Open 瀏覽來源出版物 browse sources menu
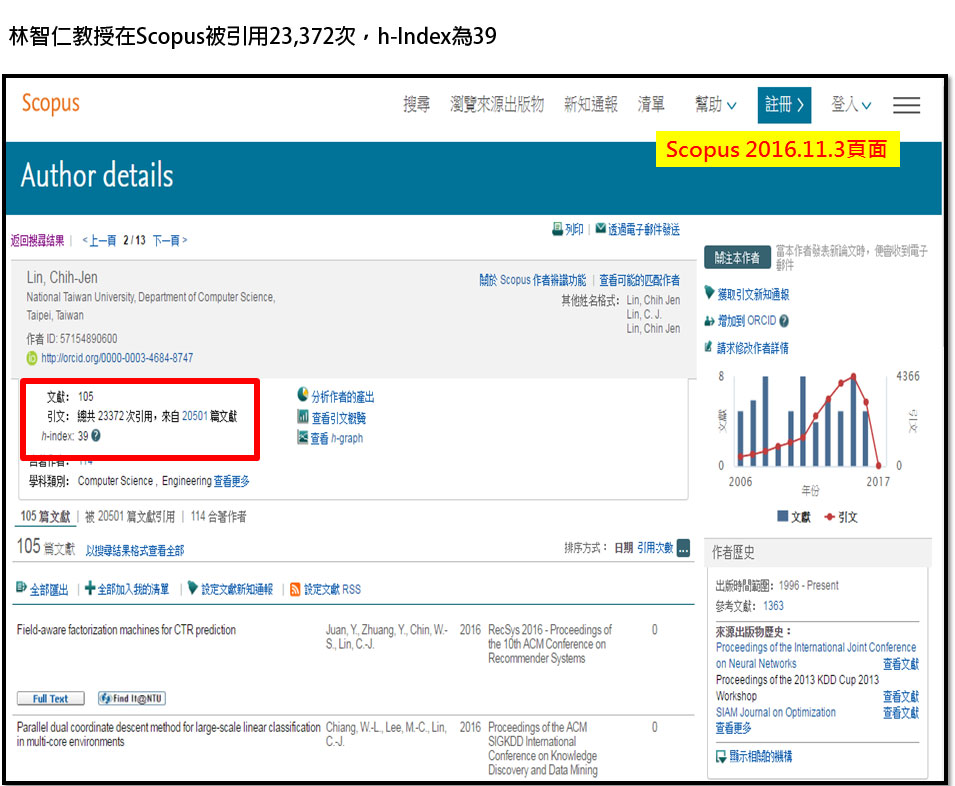 [497, 105]
